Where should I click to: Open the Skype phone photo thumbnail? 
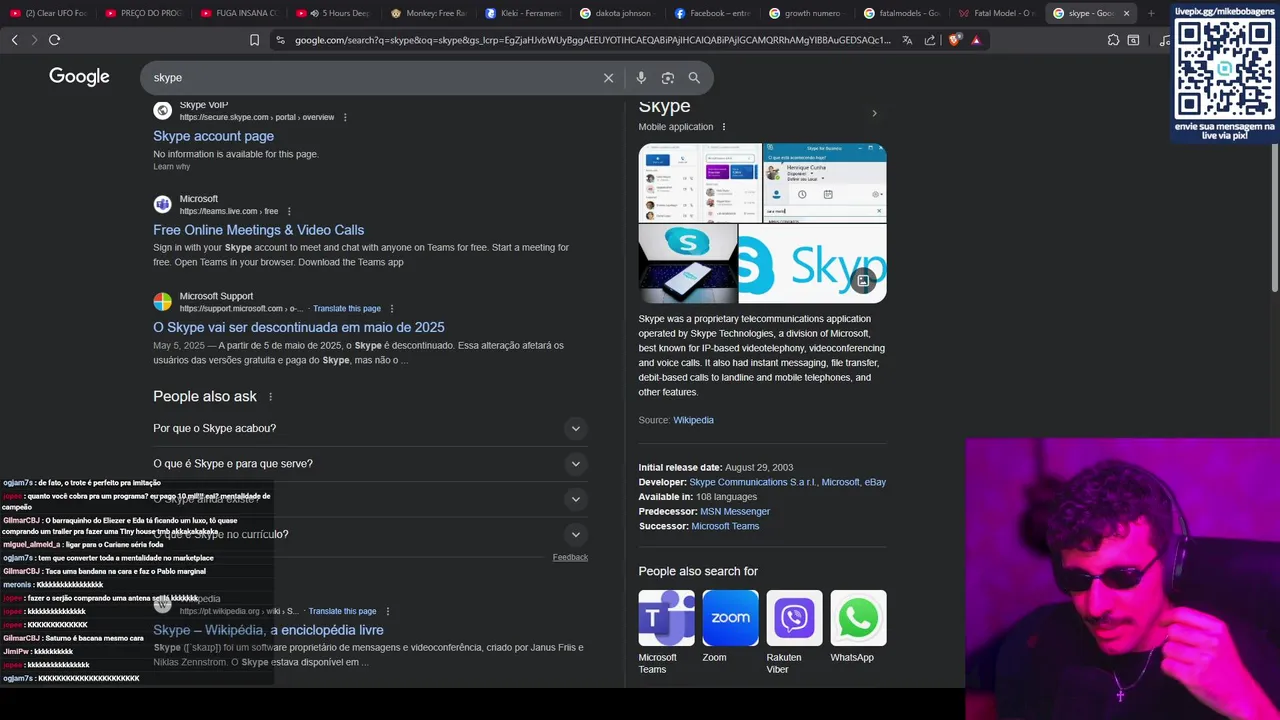click(x=688, y=263)
